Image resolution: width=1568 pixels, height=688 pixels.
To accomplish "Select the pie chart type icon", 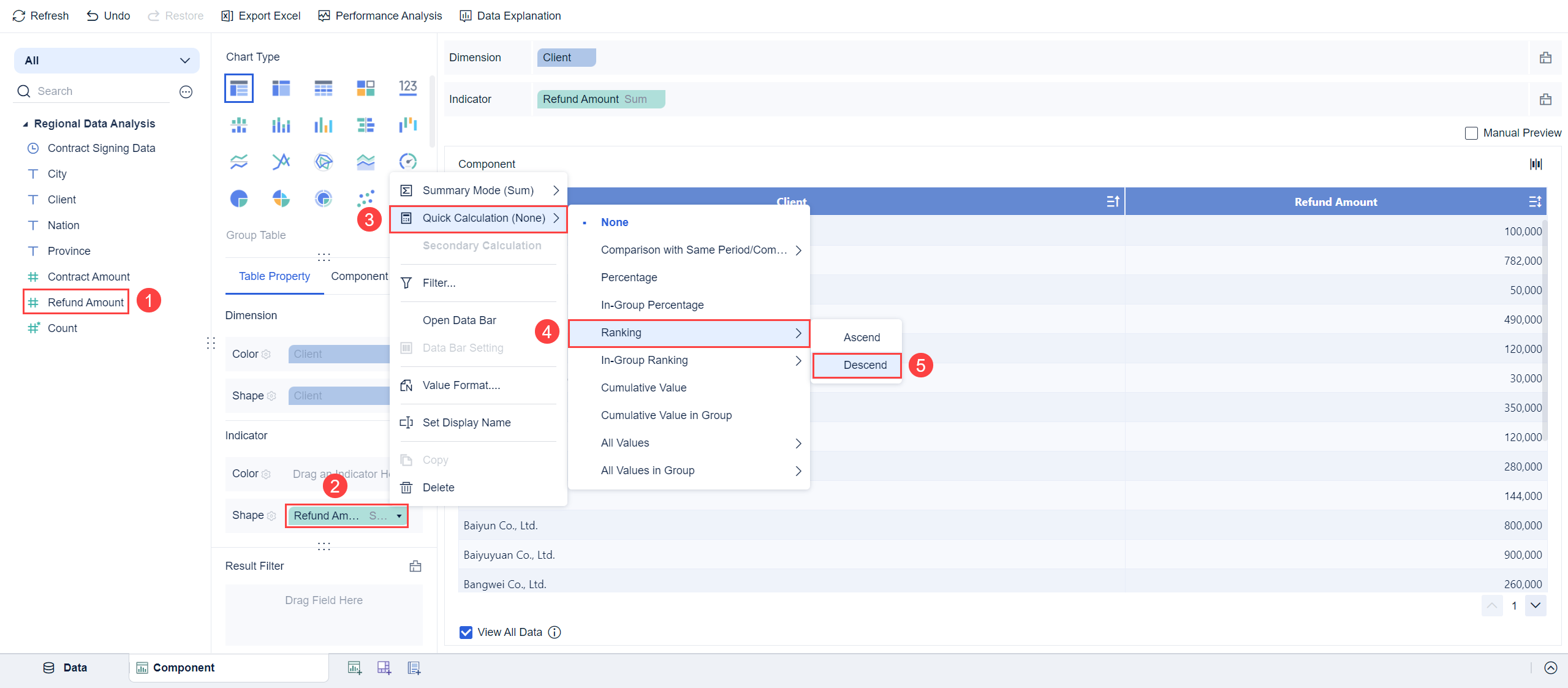I will (x=239, y=198).
